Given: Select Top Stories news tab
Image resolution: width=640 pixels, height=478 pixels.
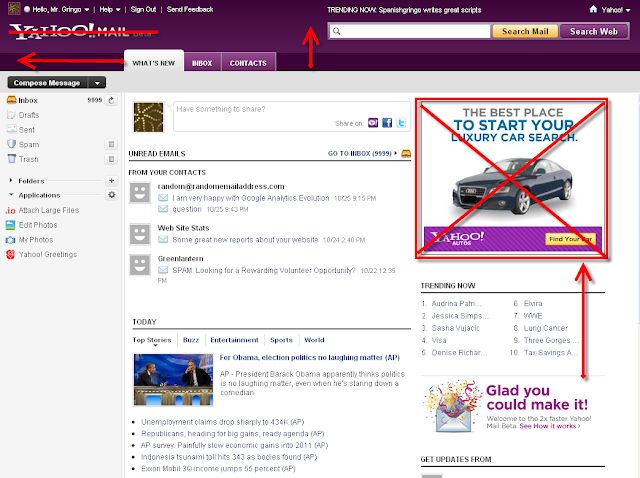Looking at the screenshot, I should tap(152, 340).
